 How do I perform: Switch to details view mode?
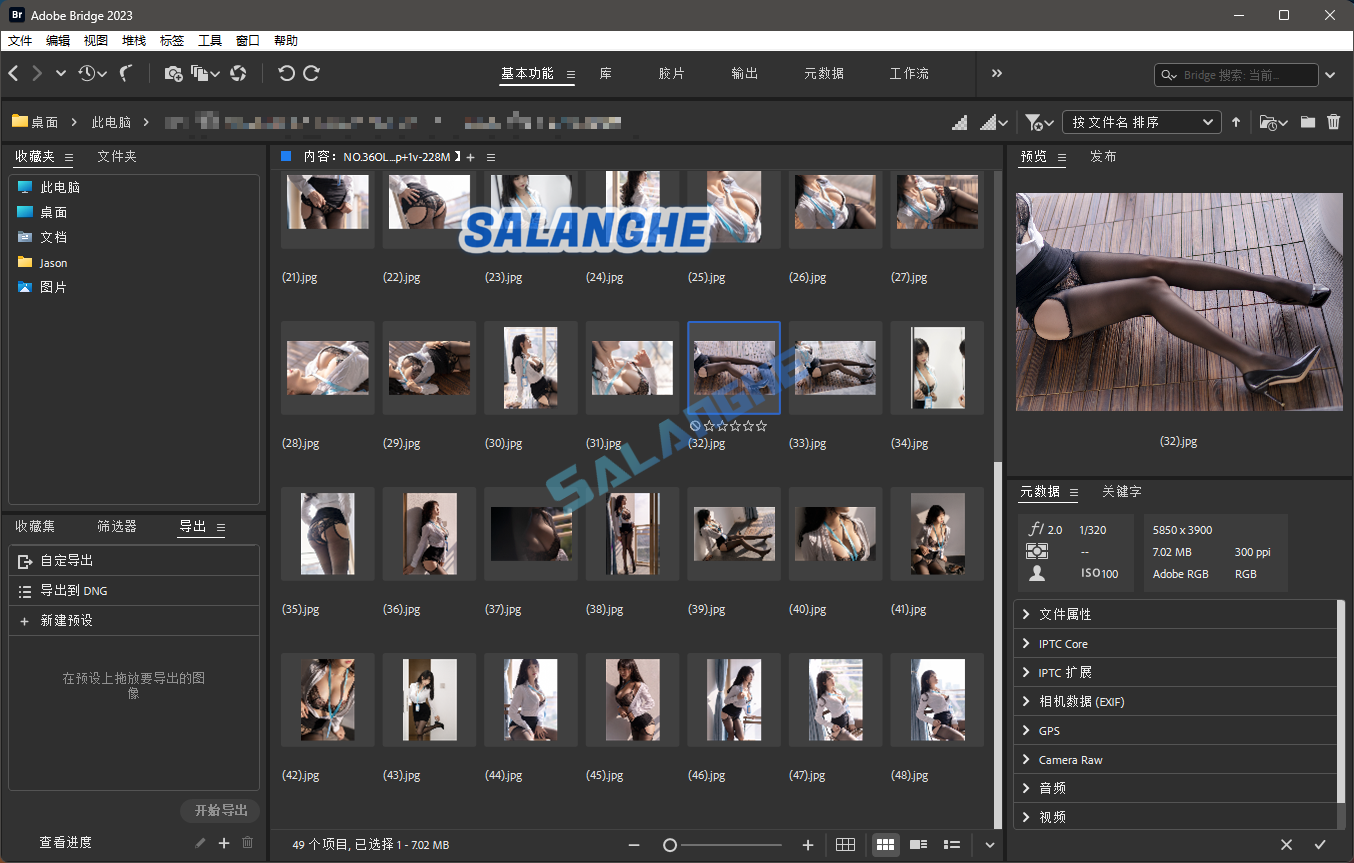(x=918, y=845)
